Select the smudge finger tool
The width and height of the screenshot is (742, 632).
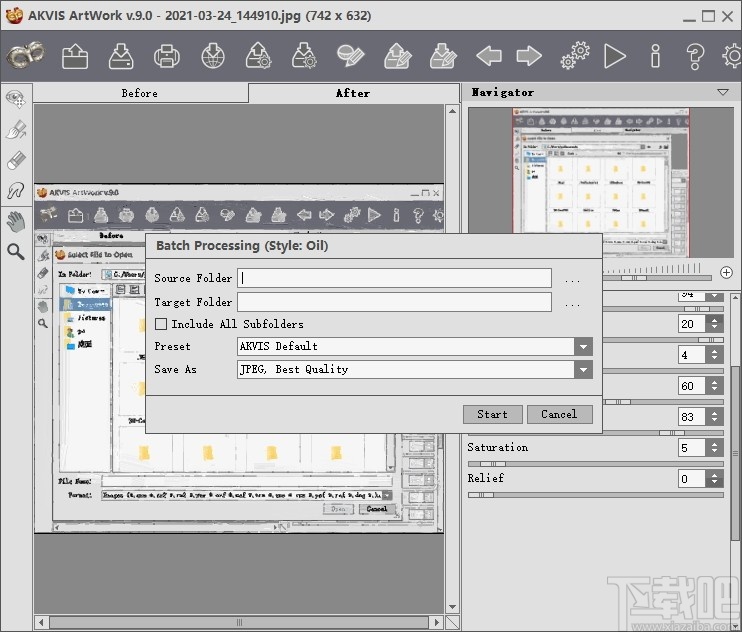pyautogui.click(x=16, y=191)
